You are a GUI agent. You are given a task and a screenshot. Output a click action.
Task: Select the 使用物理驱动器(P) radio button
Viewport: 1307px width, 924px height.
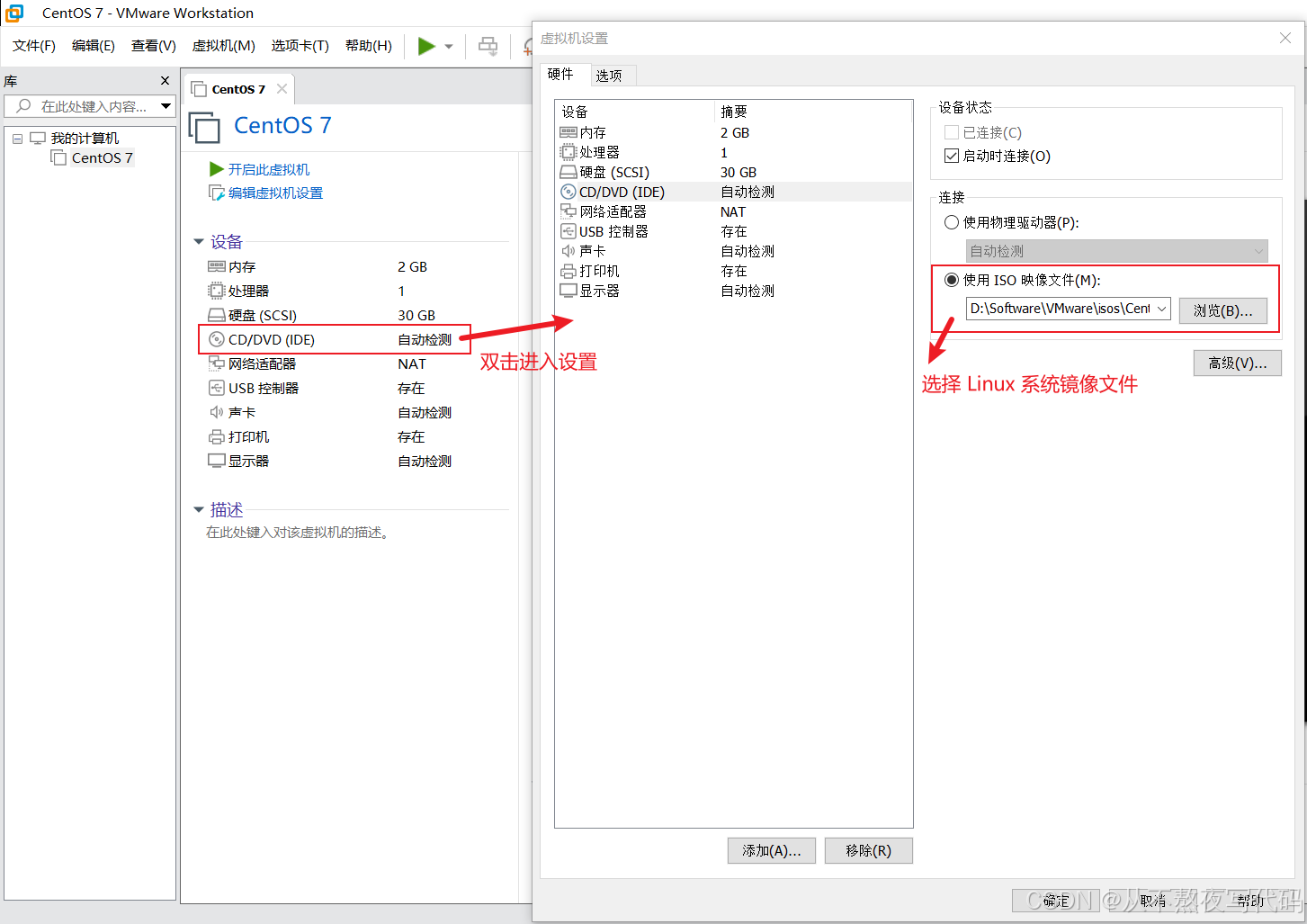tap(951, 222)
